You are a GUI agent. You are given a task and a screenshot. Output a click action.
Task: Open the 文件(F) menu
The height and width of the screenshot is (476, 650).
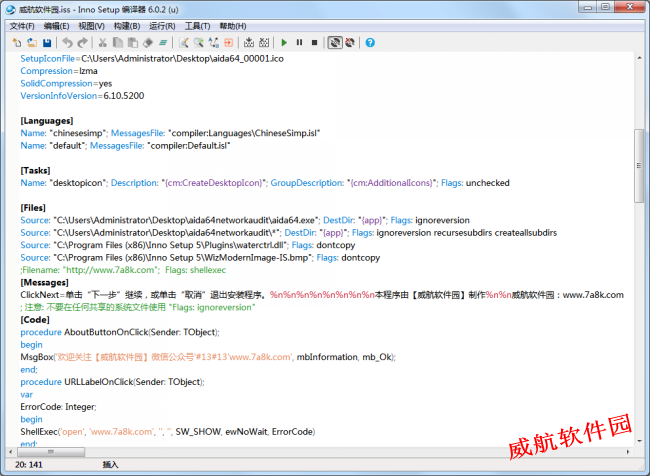click(22, 26)
